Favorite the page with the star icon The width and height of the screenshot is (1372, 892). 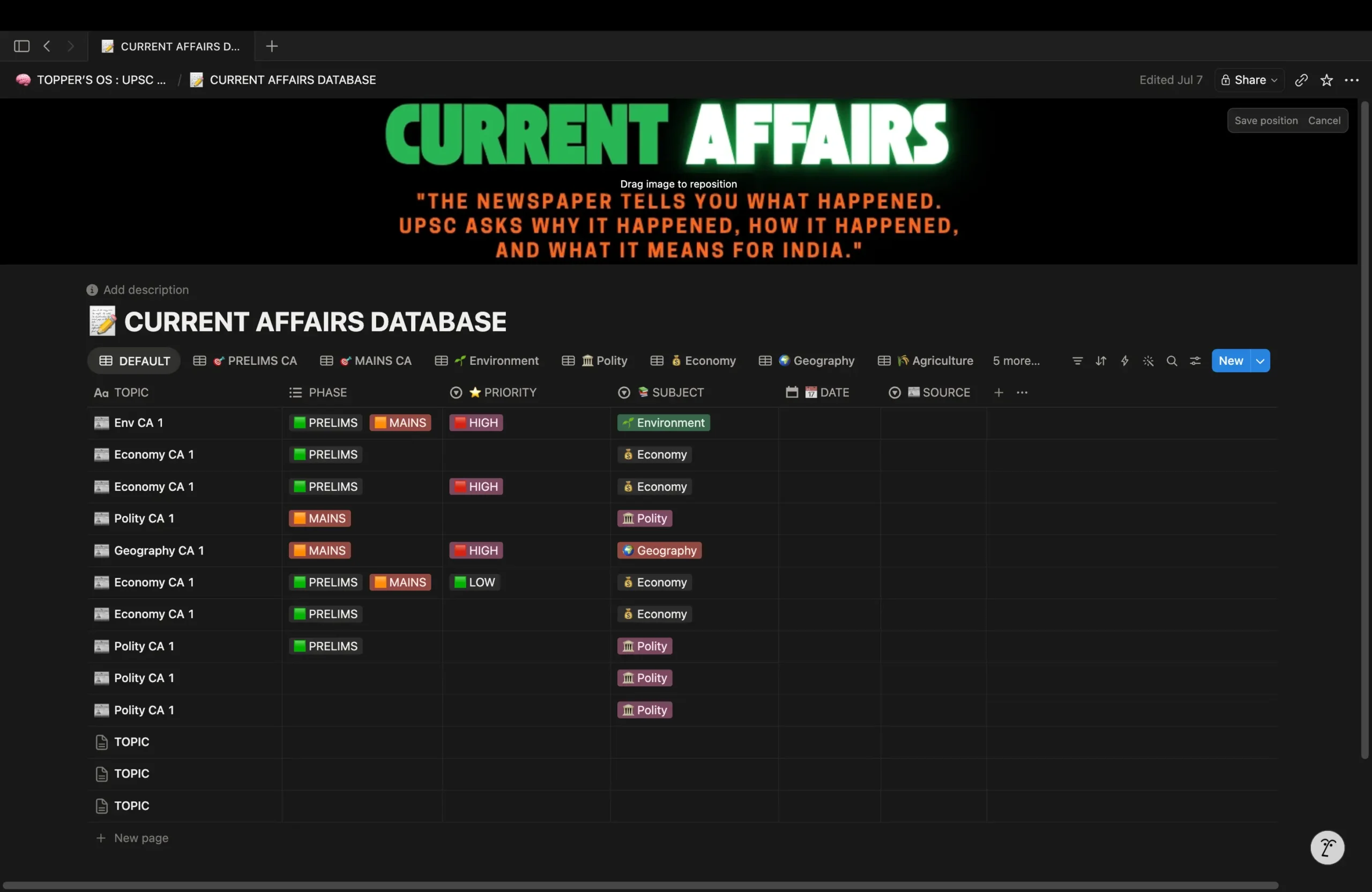(x=1326, y=80)
